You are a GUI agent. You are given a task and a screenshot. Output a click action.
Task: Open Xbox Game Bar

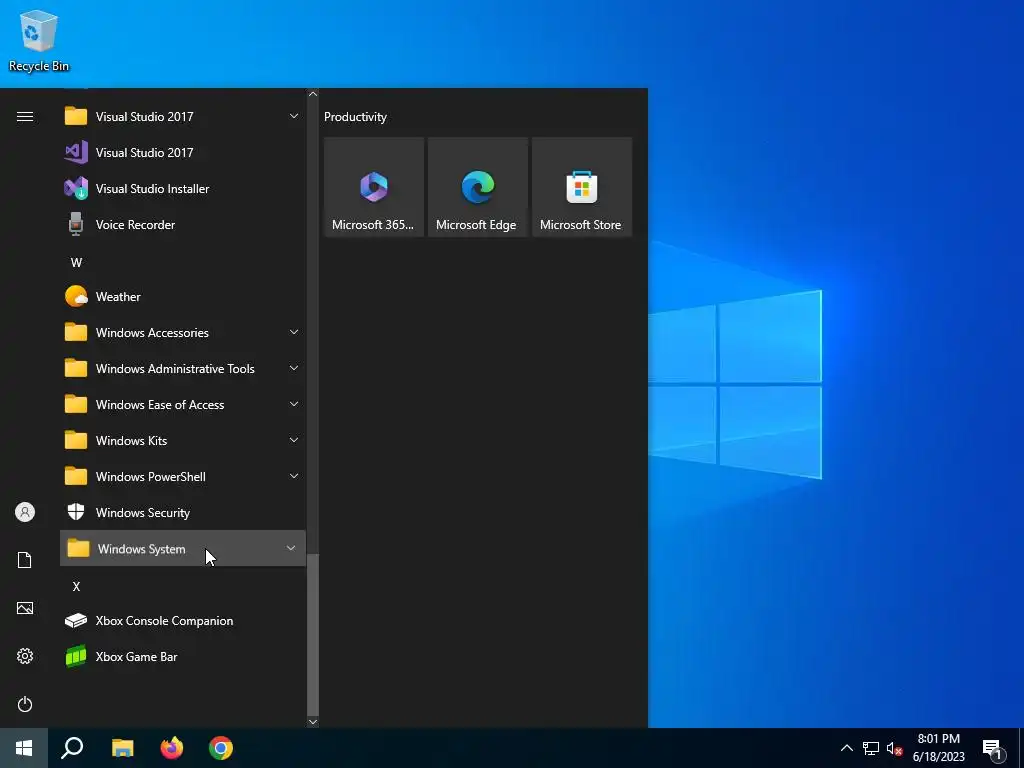[x=183, y=656]
